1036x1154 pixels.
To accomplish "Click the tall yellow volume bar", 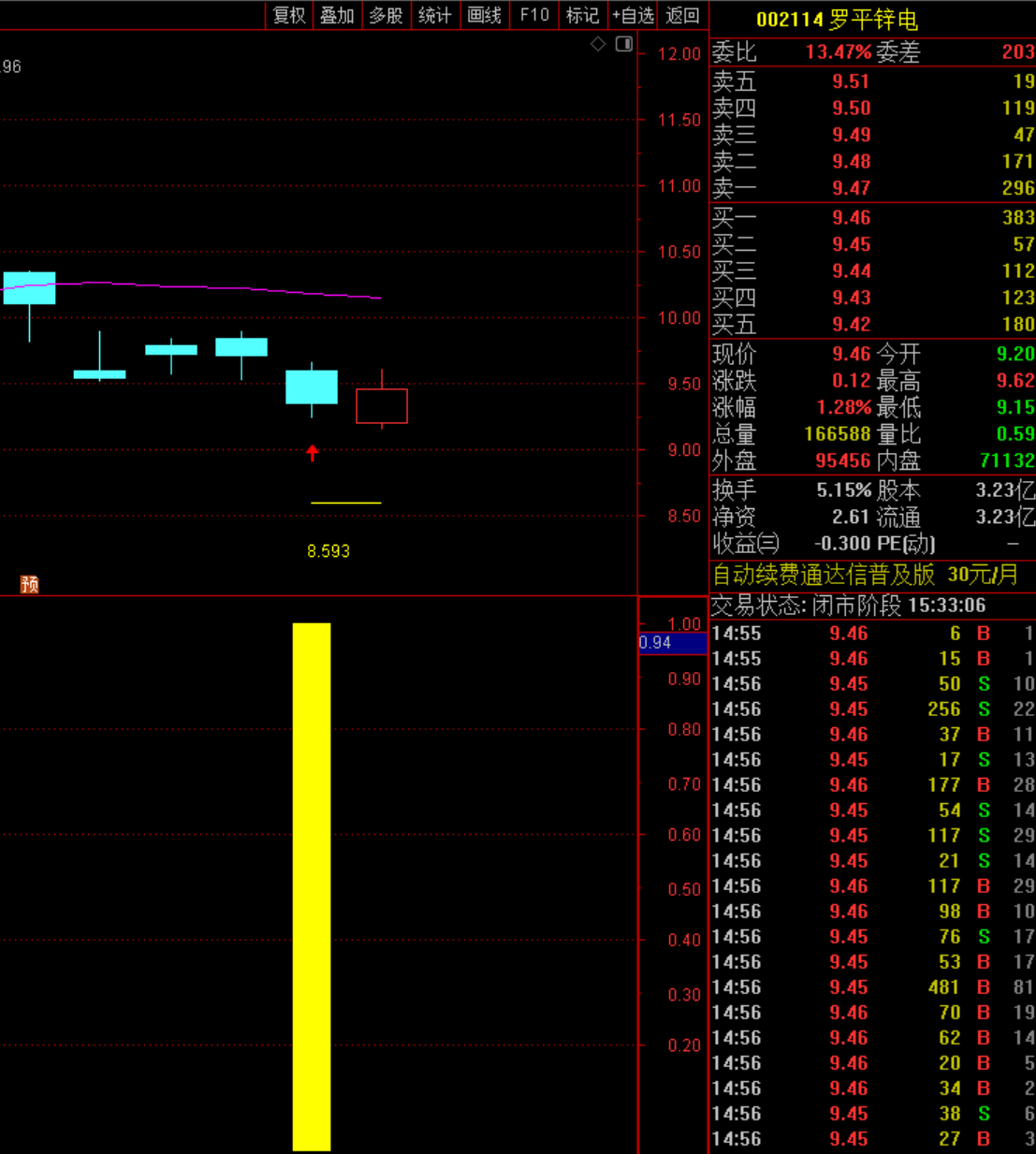I will 312,885.
